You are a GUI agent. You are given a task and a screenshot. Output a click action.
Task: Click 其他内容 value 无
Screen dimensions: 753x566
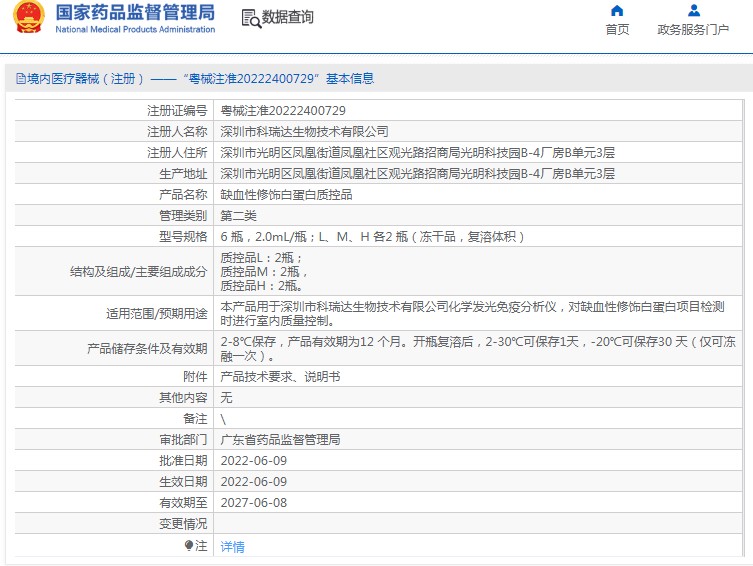coord(226,397)
